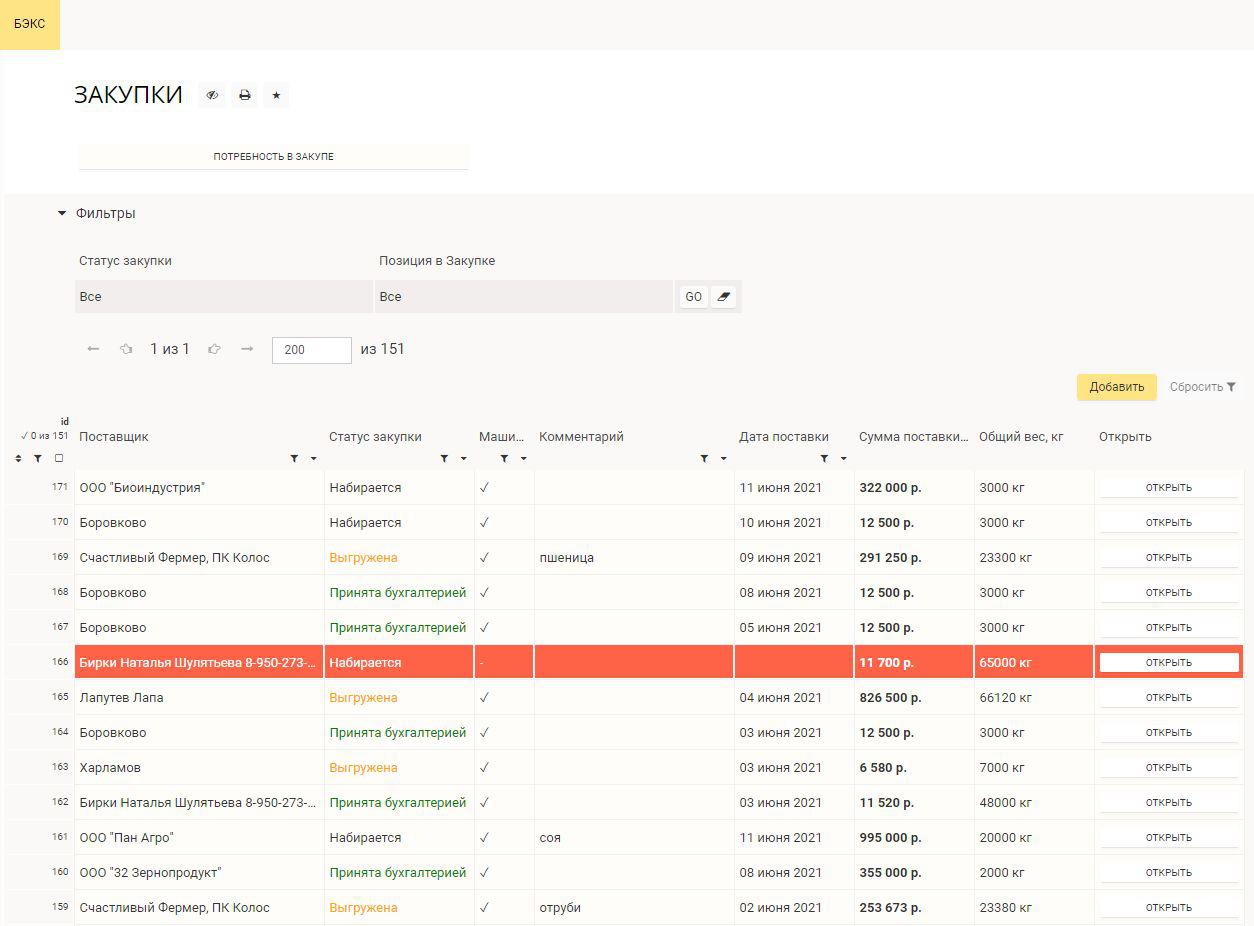
Task: Clear filters with the eraser icon
Action: click(724, 297)
